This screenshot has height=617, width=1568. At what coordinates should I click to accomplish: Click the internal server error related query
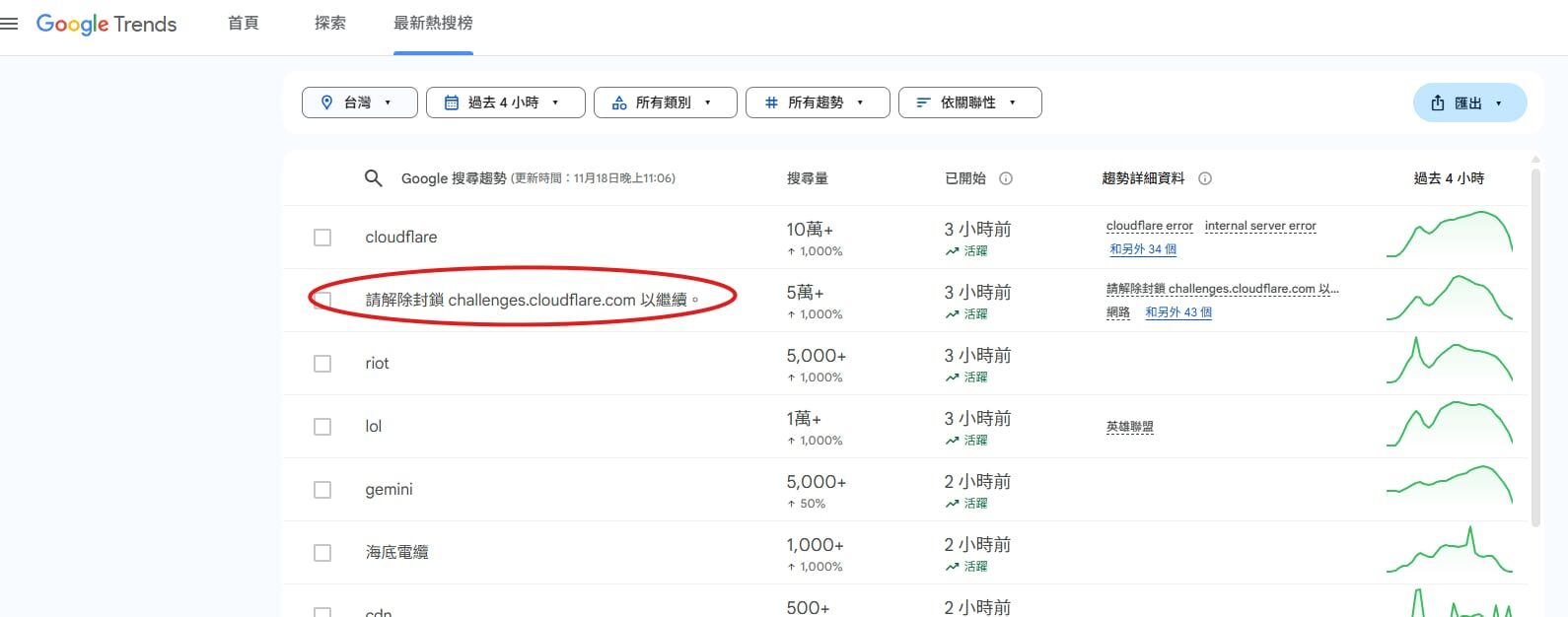click(1260, 226)
